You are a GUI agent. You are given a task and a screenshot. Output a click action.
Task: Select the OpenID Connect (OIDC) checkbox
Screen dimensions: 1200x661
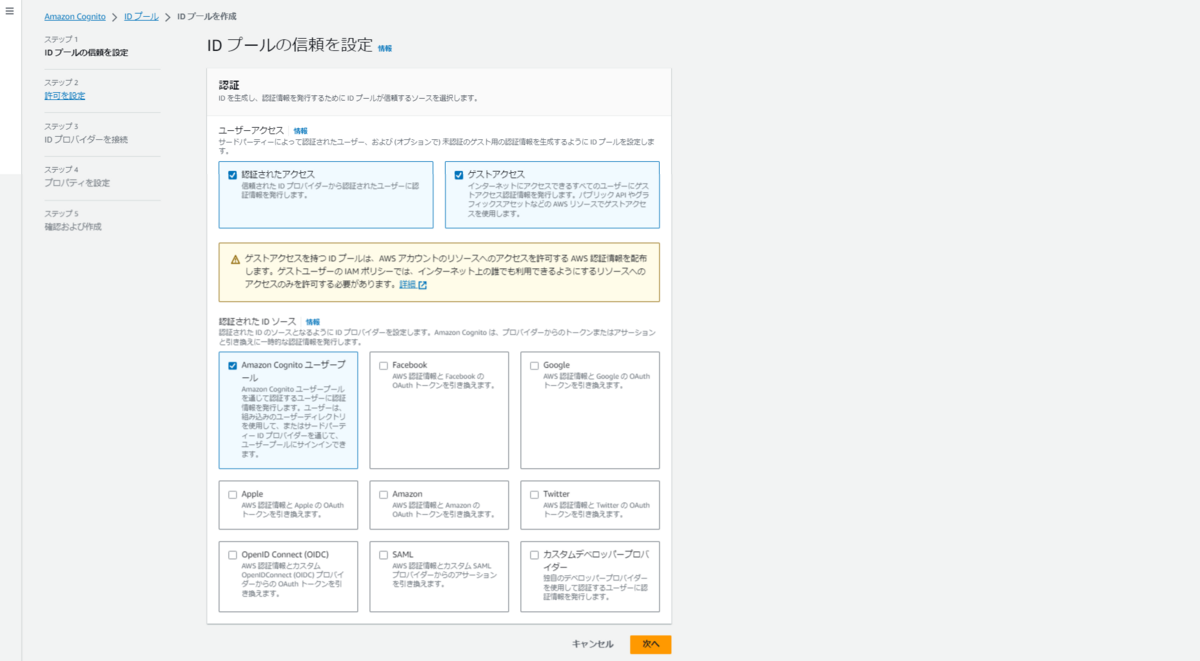tap(233, 555)
